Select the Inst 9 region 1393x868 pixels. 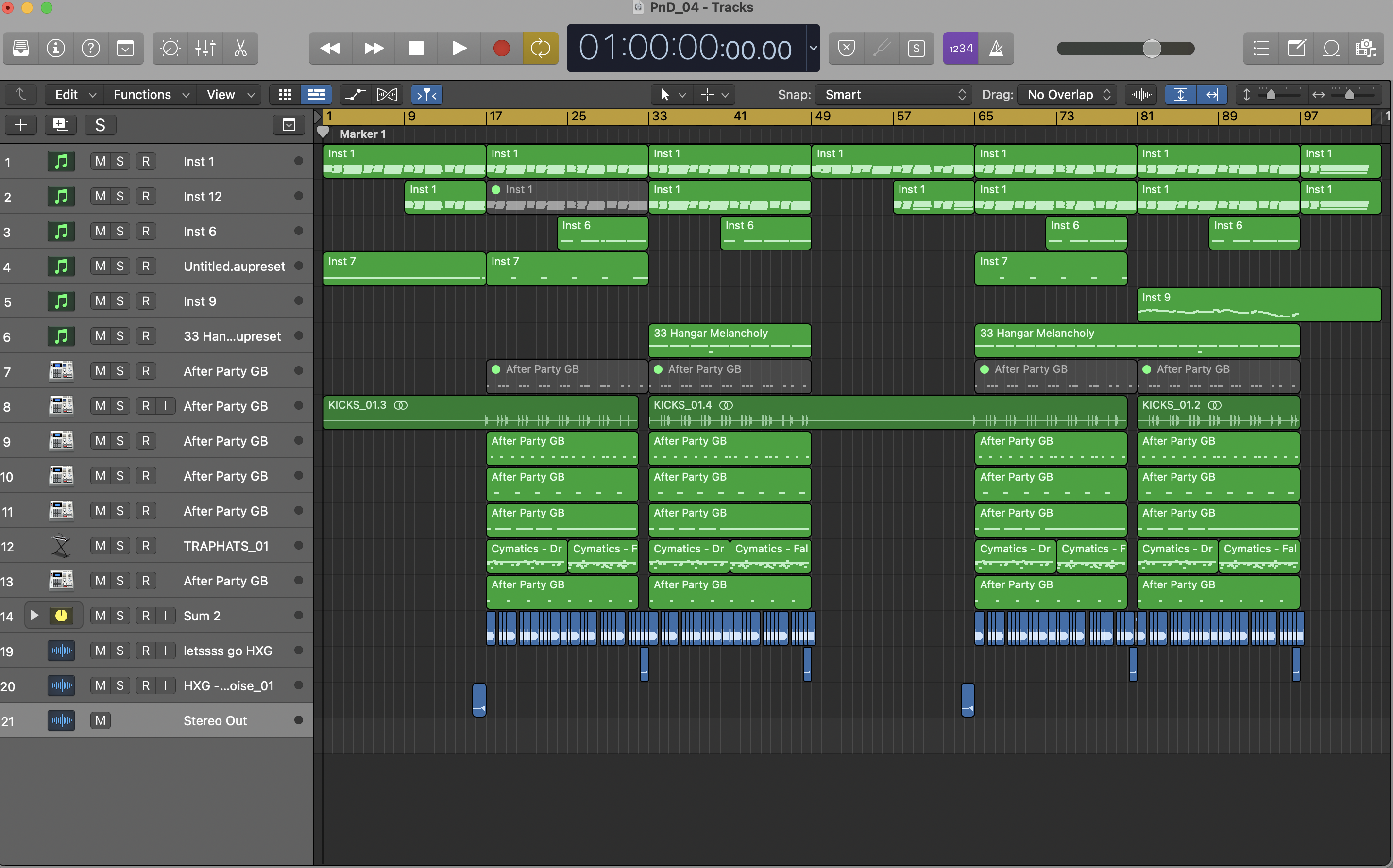[1258, 305]
